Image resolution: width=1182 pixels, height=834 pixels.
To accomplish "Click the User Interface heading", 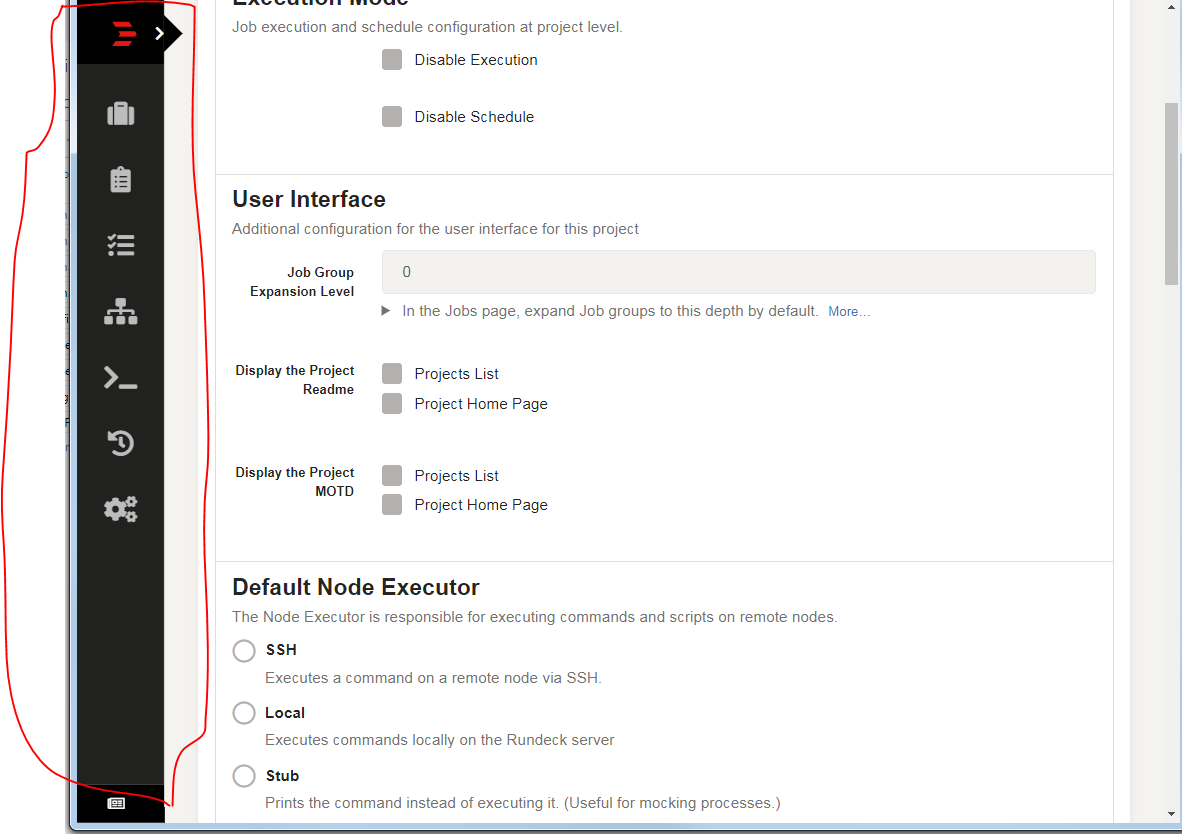I will [309, 199].
